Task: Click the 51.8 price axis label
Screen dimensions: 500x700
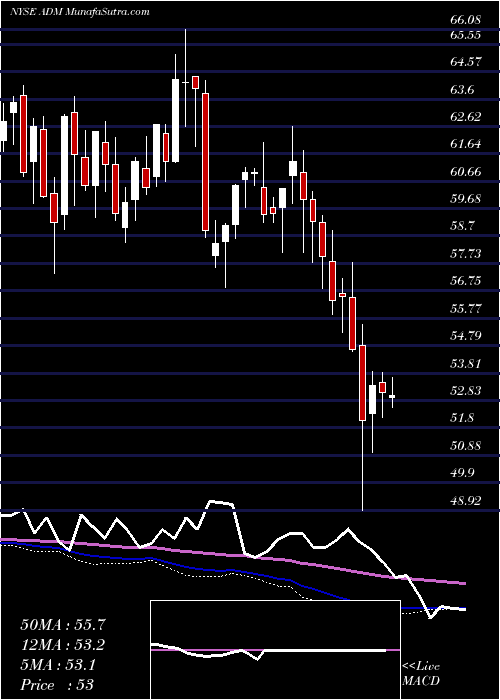Action: click(x=463, y=419)
